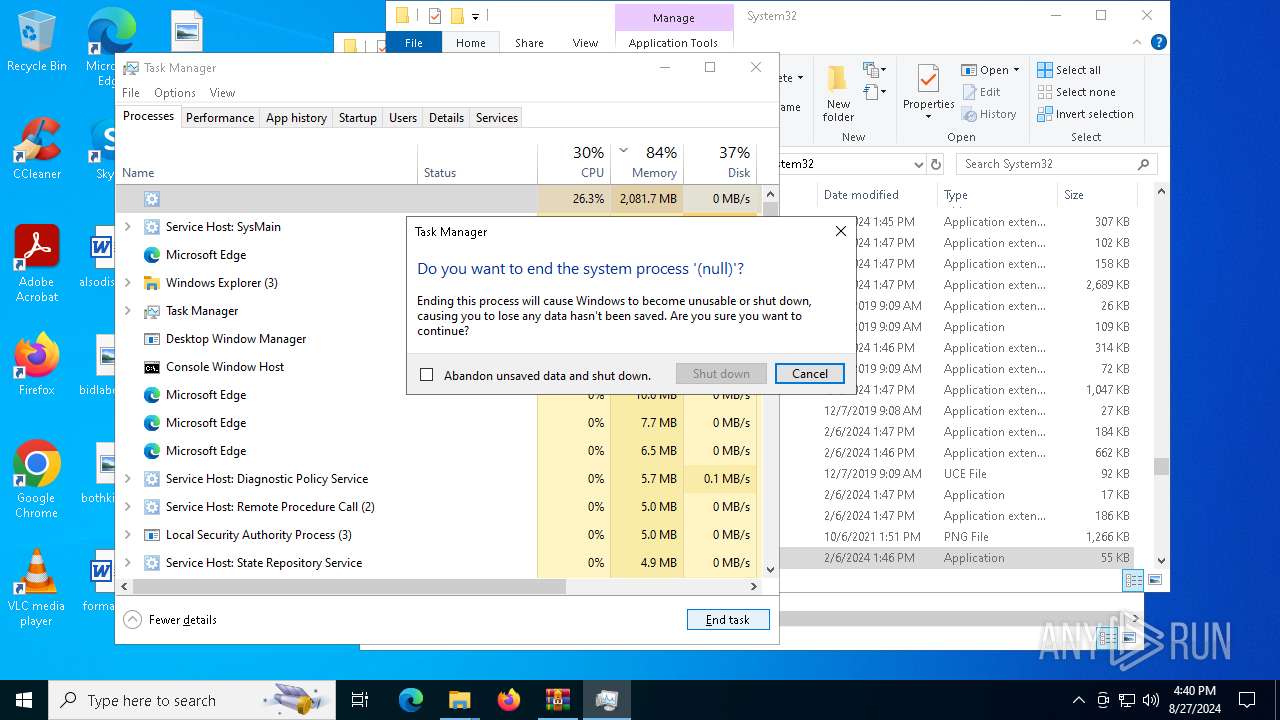Viewport: 1280px width, 720px height.
Task: Select the Desktop Window Manager icon
Action: coord(152,339)
